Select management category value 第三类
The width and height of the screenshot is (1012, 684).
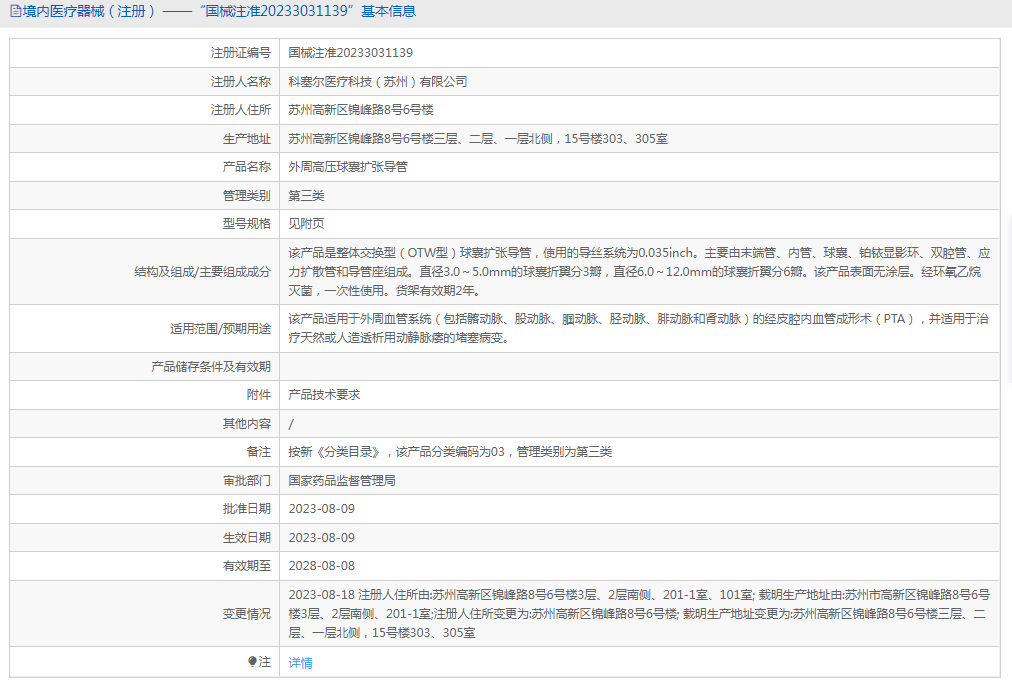coord(306,196)
